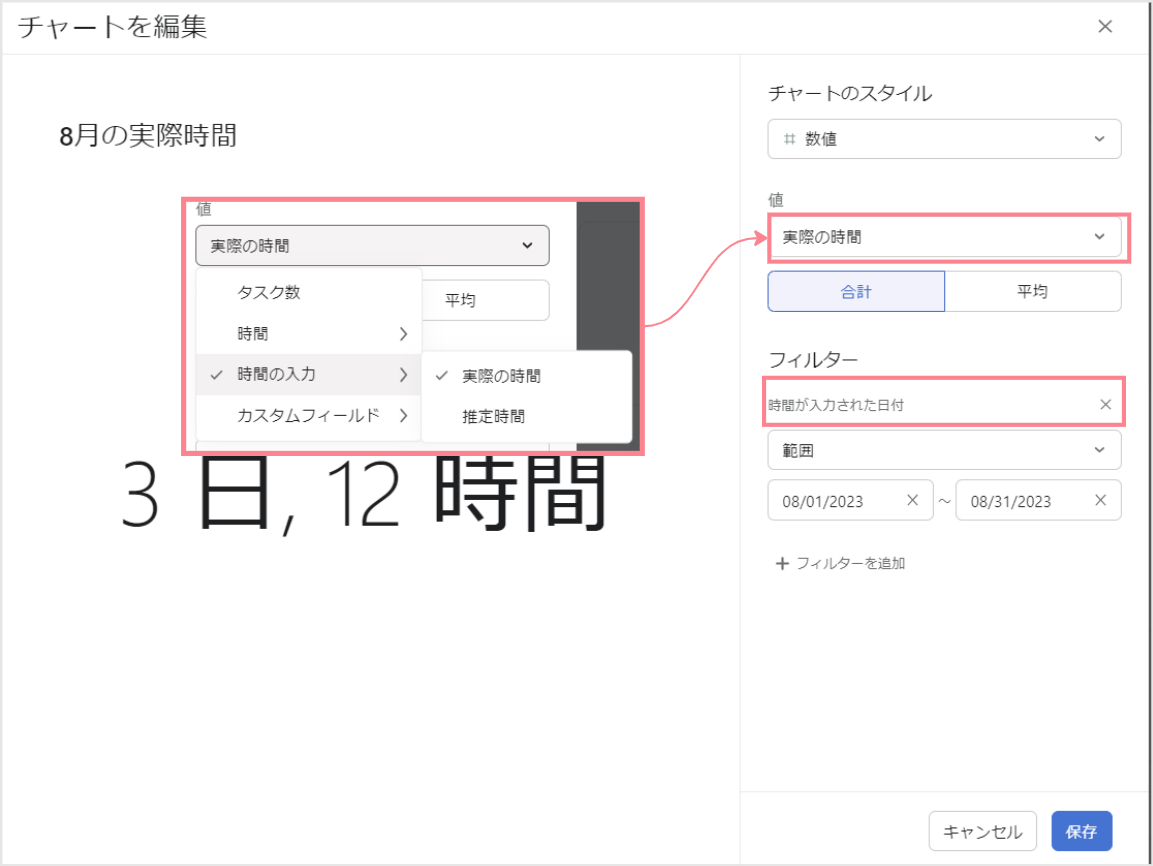Open the 範囲 dropdown
Viewport: 1153px width, 866px height.
coord(944,450)
